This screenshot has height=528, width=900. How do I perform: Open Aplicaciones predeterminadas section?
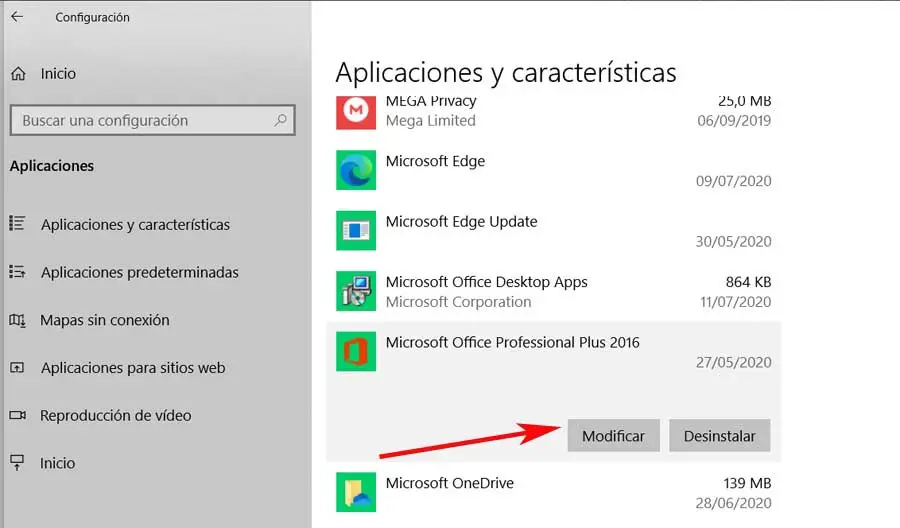[x=139, y=272]
